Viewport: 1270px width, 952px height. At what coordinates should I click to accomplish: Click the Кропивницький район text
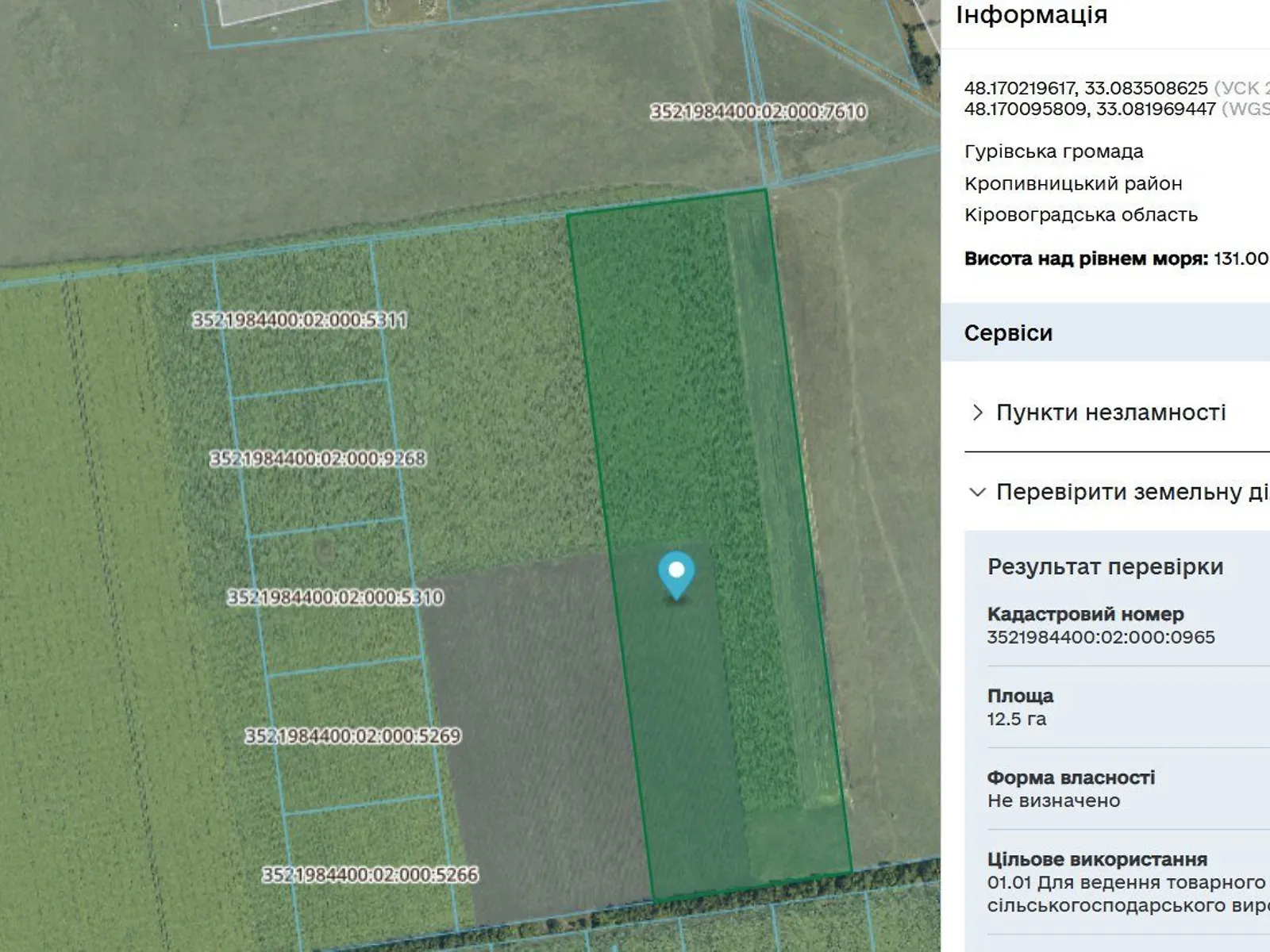click(x=1072, y=183)
